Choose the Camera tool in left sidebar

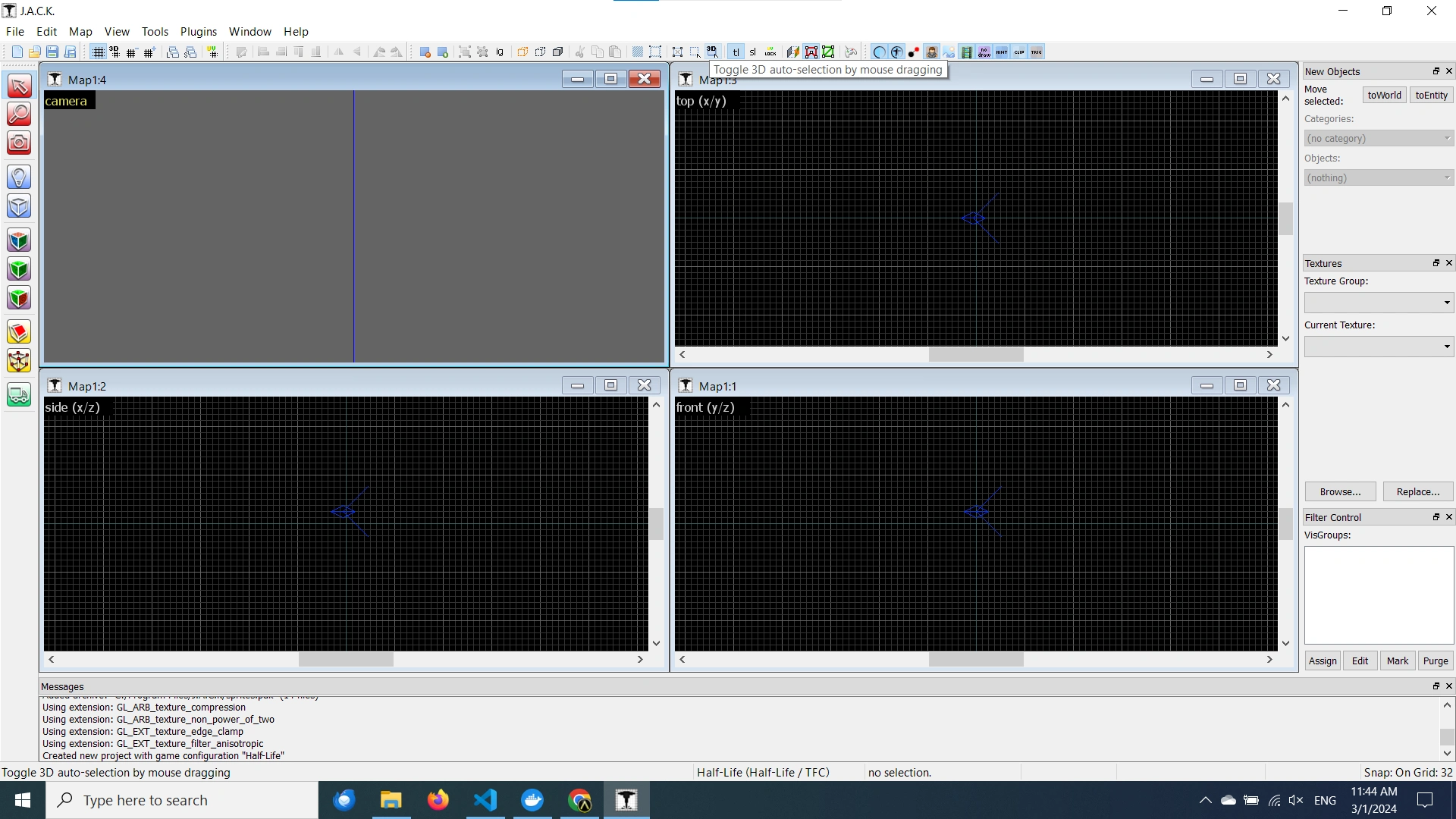(x=19, y=142)
